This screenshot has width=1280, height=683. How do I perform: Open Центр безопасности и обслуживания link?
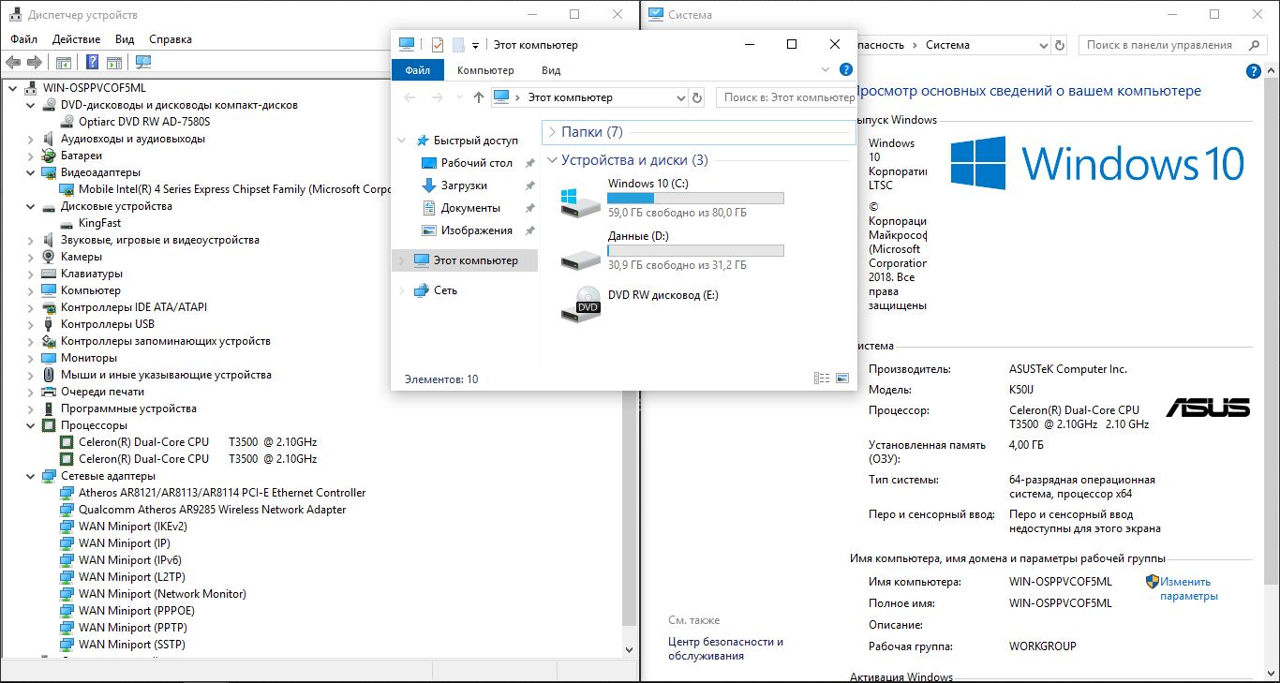(x=725, y=649)
